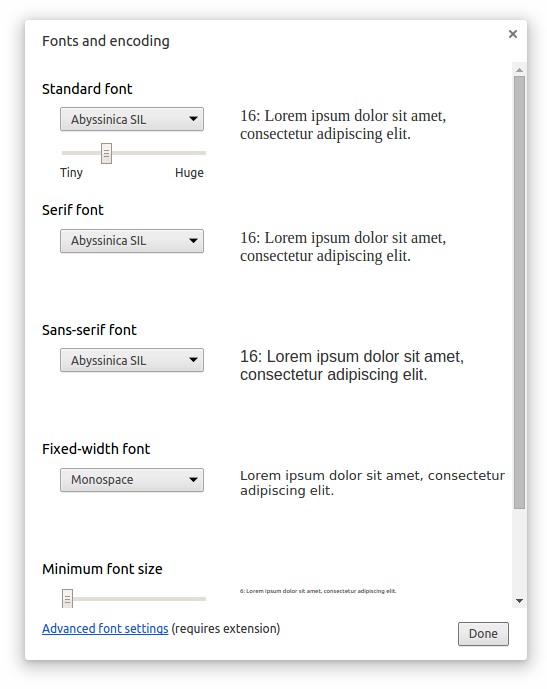547x689 pixels.
Task: Open the Standard font dropdown
Action: 132,119
